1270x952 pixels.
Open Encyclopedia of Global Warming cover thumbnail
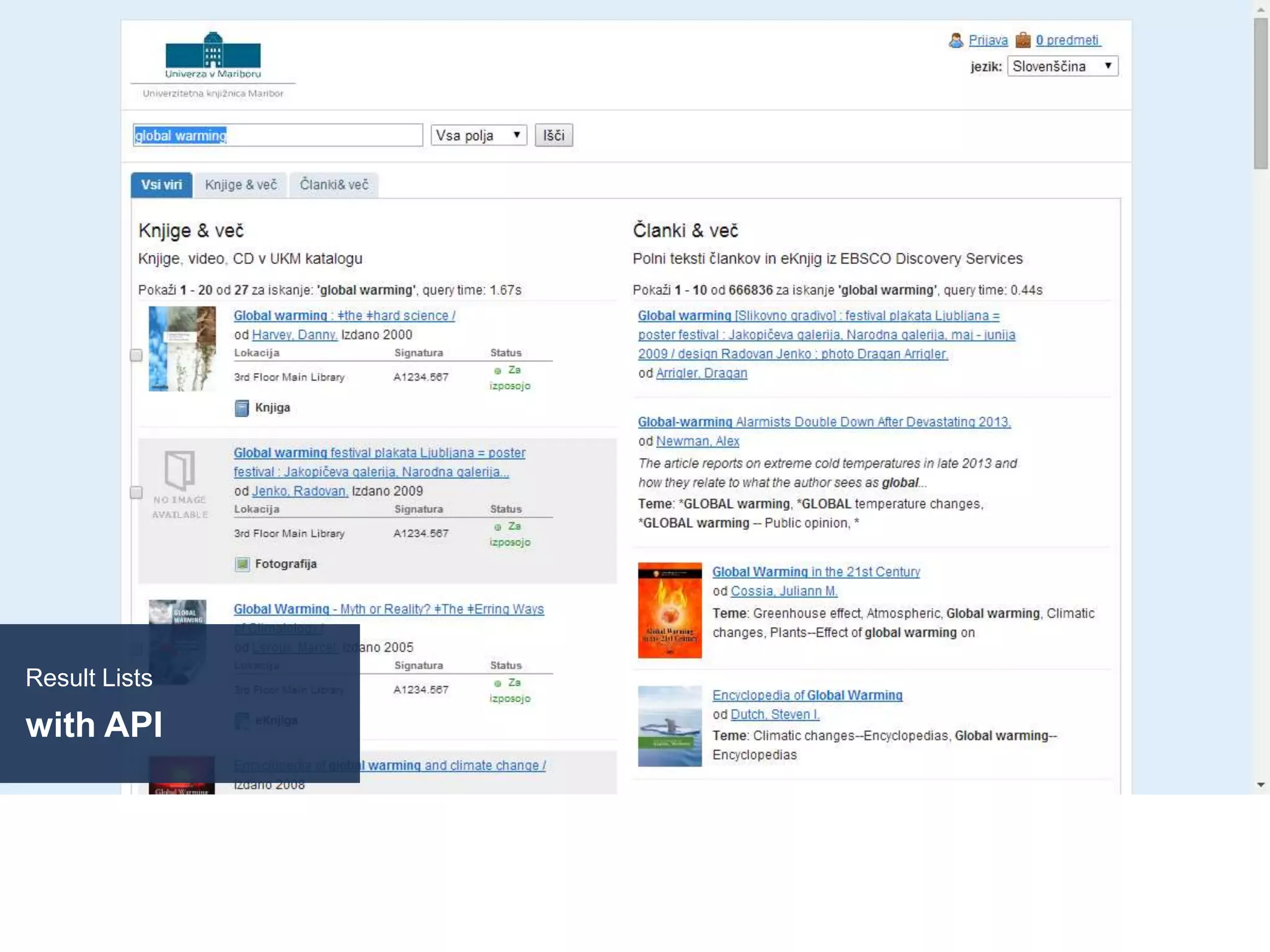click(x=670, y=726)
